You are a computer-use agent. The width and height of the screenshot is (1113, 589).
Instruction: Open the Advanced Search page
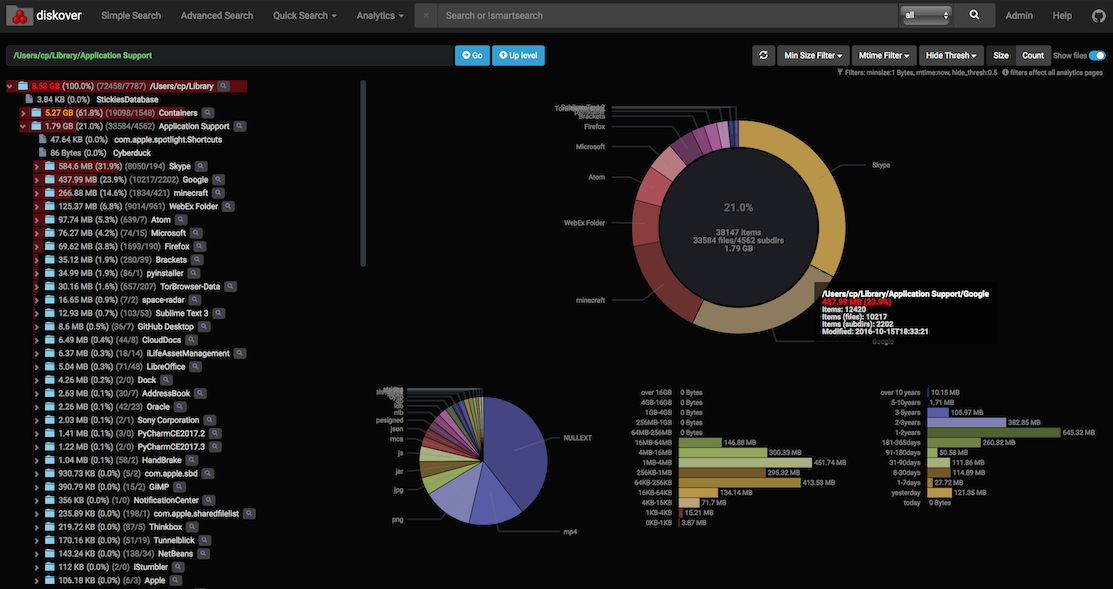click(216, 16)
